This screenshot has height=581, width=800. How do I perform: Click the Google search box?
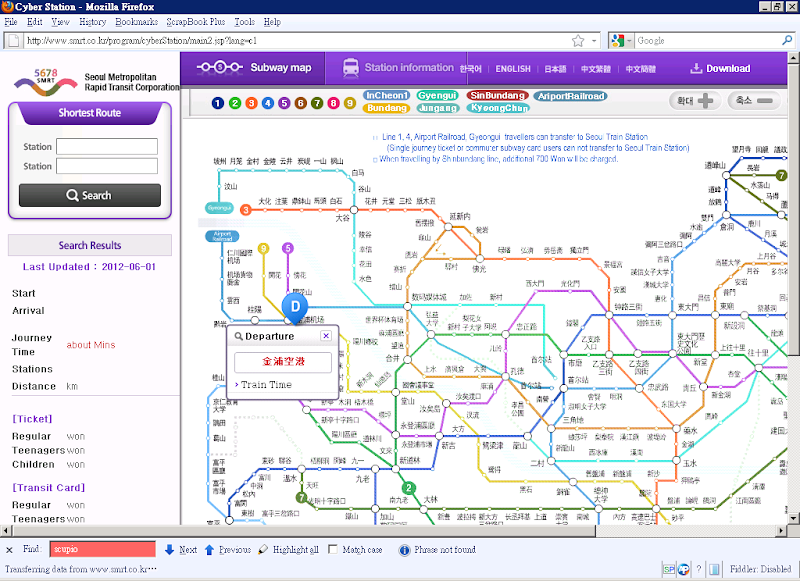click(708, 41)
